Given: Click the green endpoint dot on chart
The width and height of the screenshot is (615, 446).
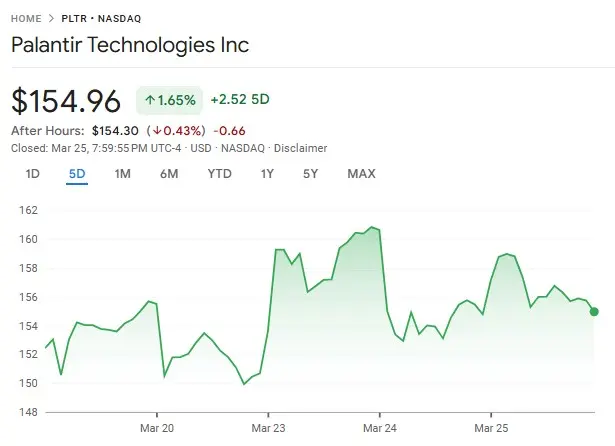Looking at the screenshot, I should (595, 312).
